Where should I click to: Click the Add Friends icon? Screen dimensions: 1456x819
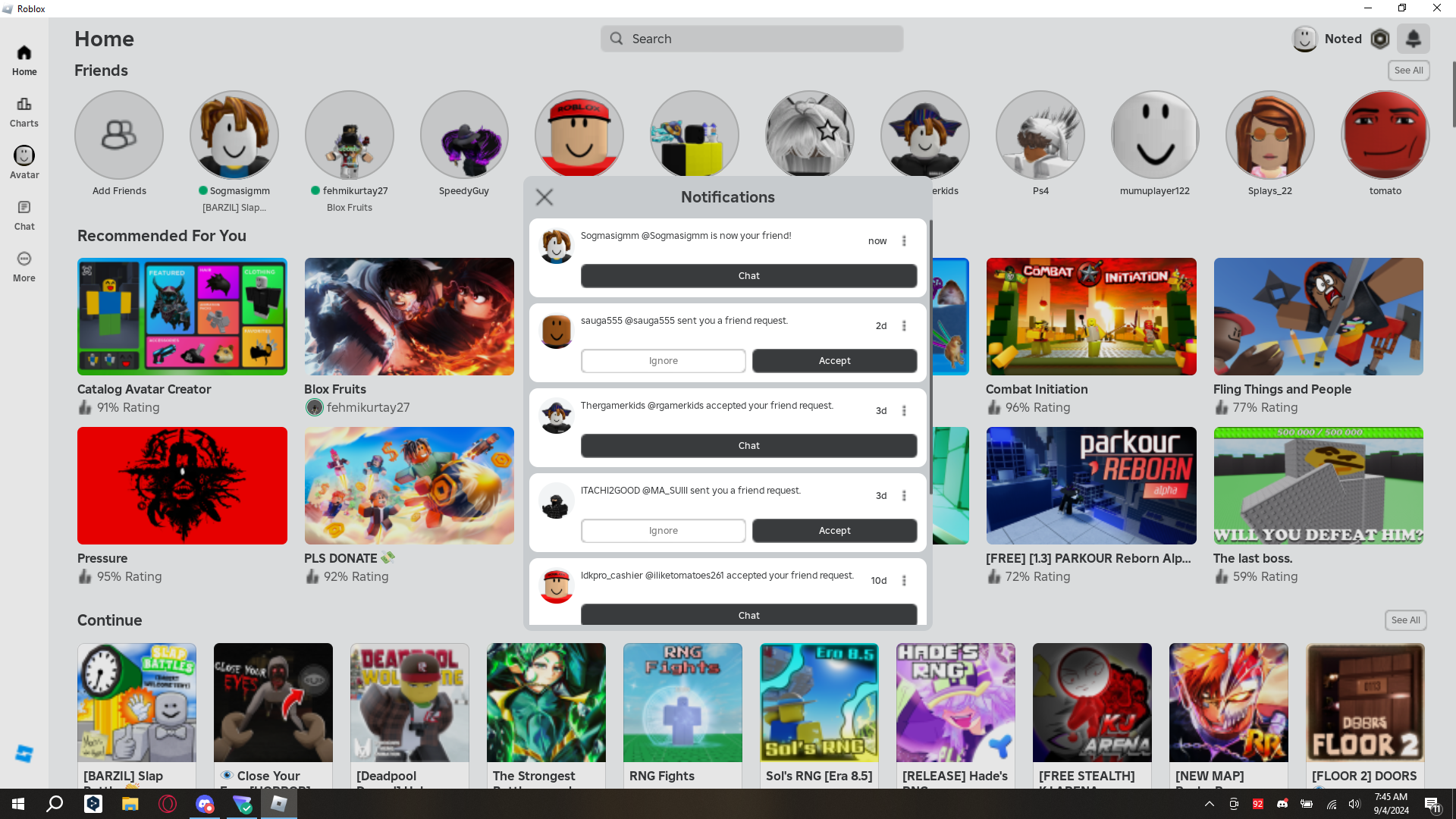pyautogui.click(x=119, y=135)
